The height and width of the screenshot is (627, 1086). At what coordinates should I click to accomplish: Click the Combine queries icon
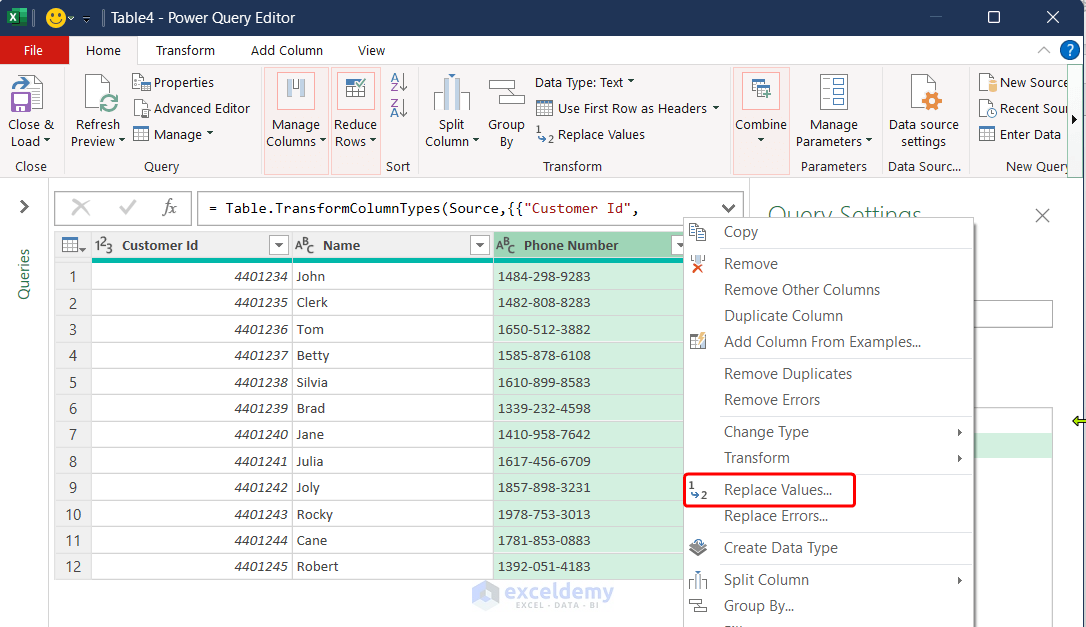click(x=761, y=91)
